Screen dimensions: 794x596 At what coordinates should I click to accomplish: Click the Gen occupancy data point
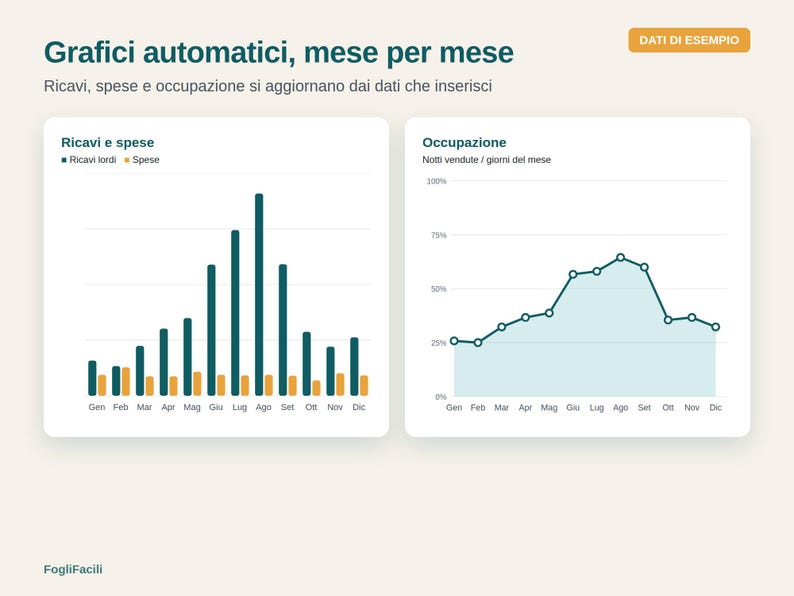454,341
